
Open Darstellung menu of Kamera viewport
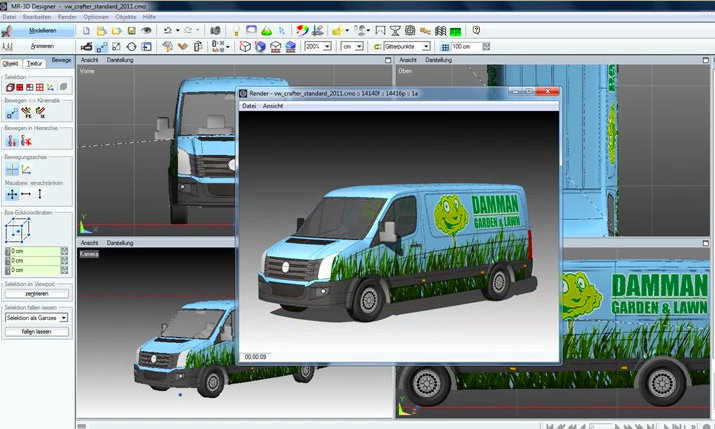pos(120,243)
